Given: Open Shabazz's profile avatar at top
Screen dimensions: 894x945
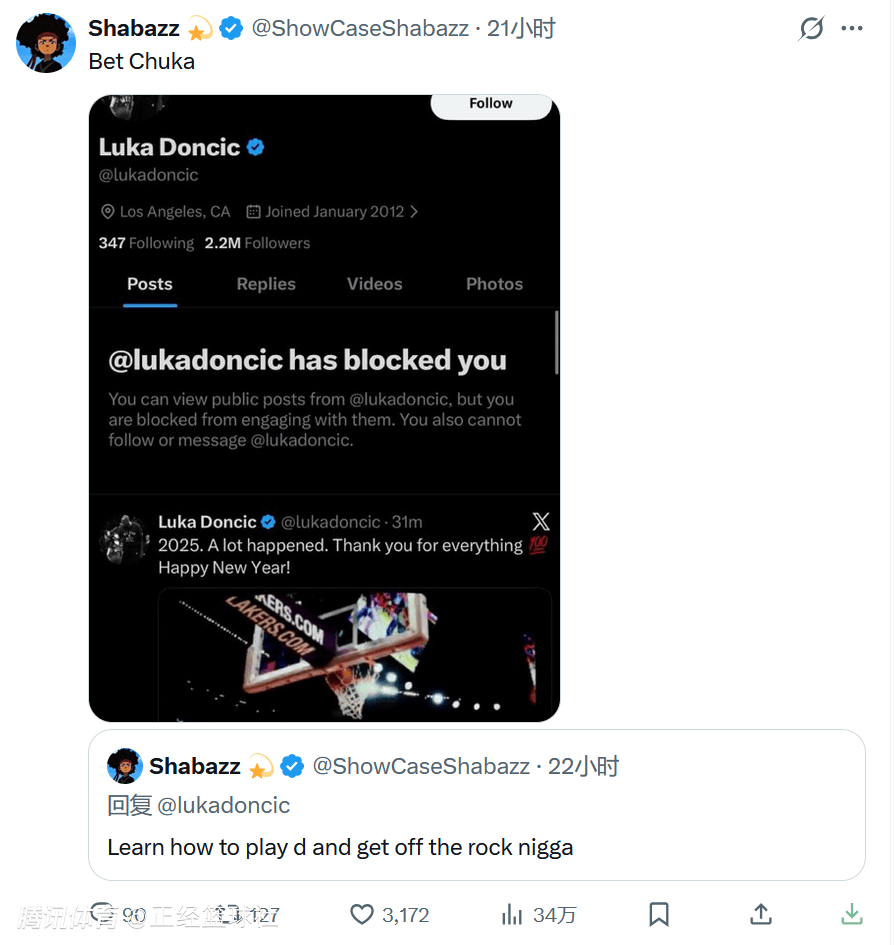Looking at the screenshot, I should [x=46, y=43].
